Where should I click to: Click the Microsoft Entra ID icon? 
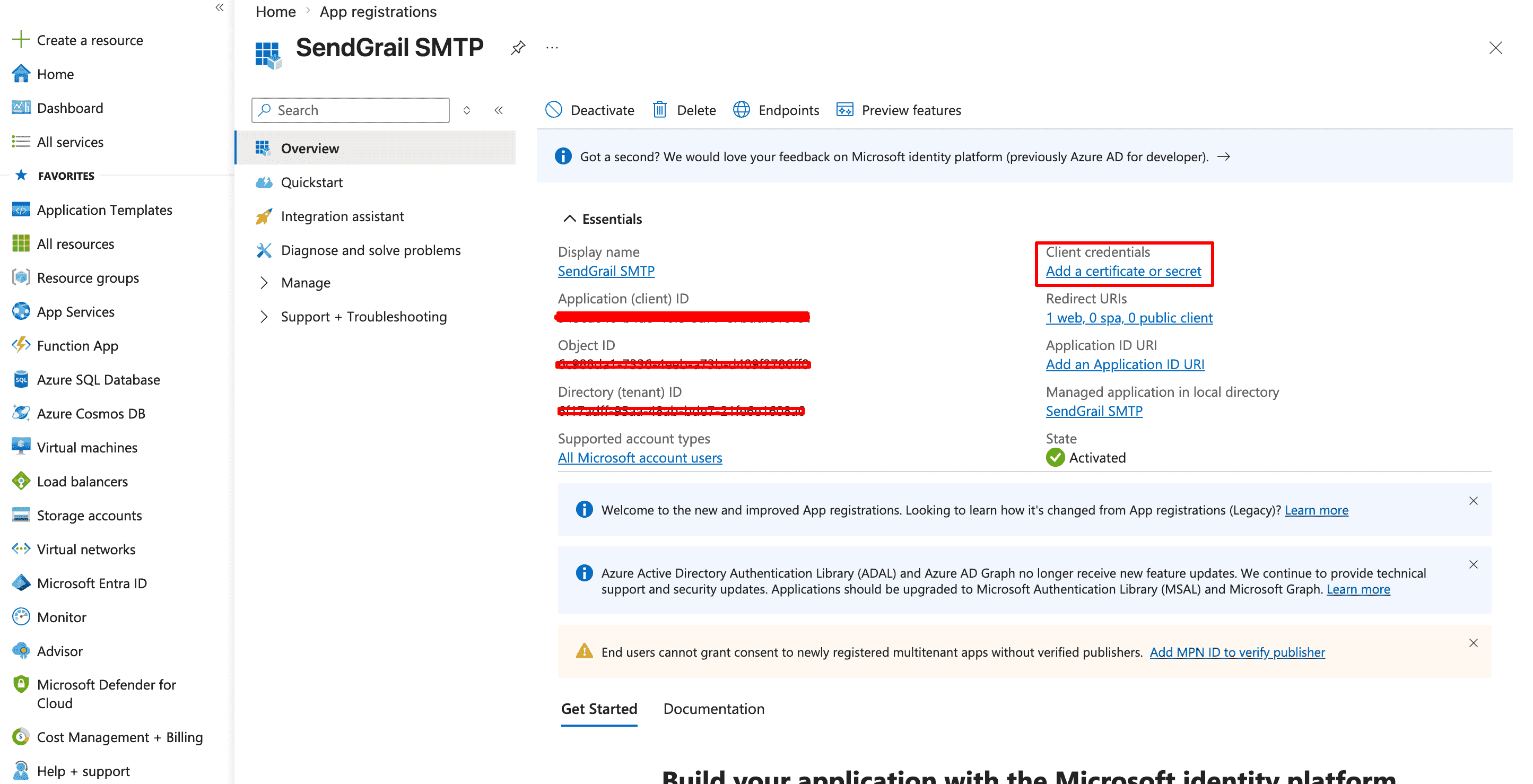click(21, 583)
